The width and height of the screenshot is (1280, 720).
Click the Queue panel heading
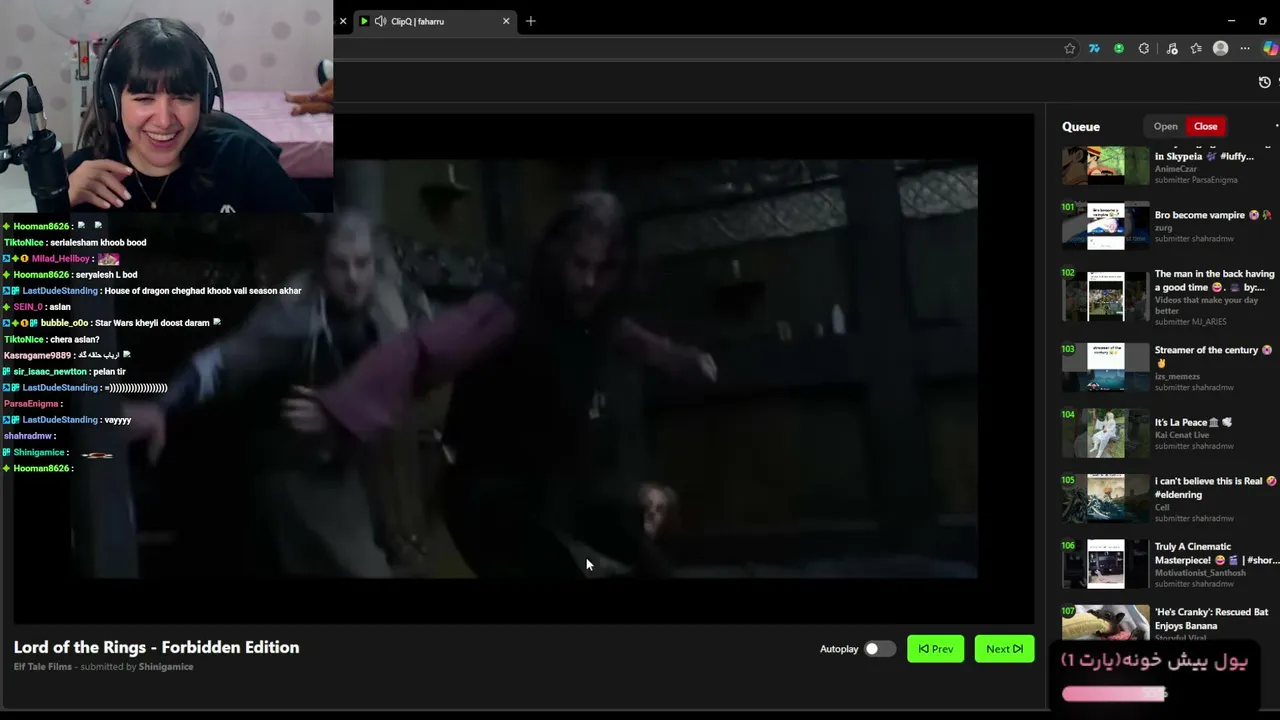pyautogui.click(x=1081, y=127)
